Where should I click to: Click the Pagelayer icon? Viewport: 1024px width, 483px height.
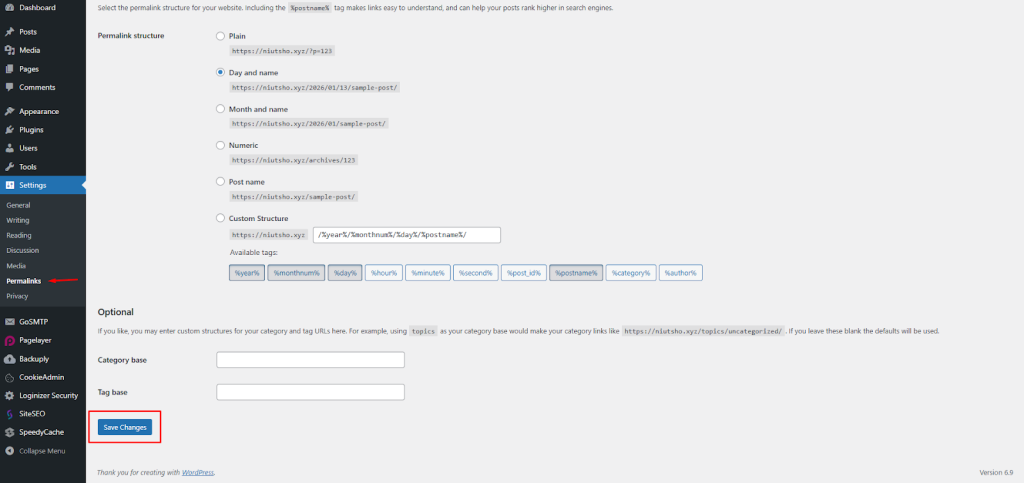coord(9,340)
